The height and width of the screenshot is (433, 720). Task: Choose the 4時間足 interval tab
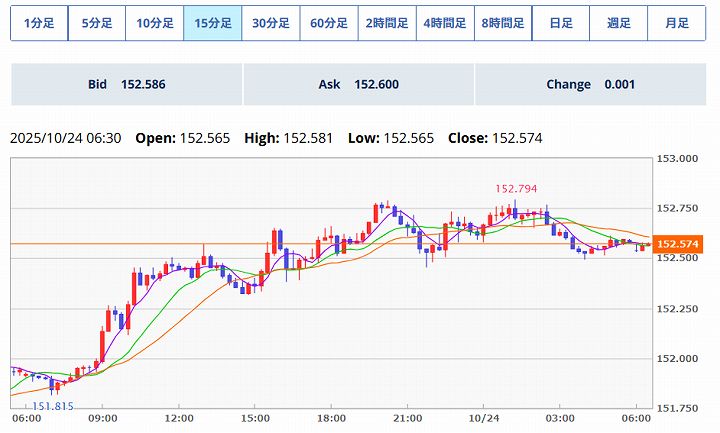point(445,23)
